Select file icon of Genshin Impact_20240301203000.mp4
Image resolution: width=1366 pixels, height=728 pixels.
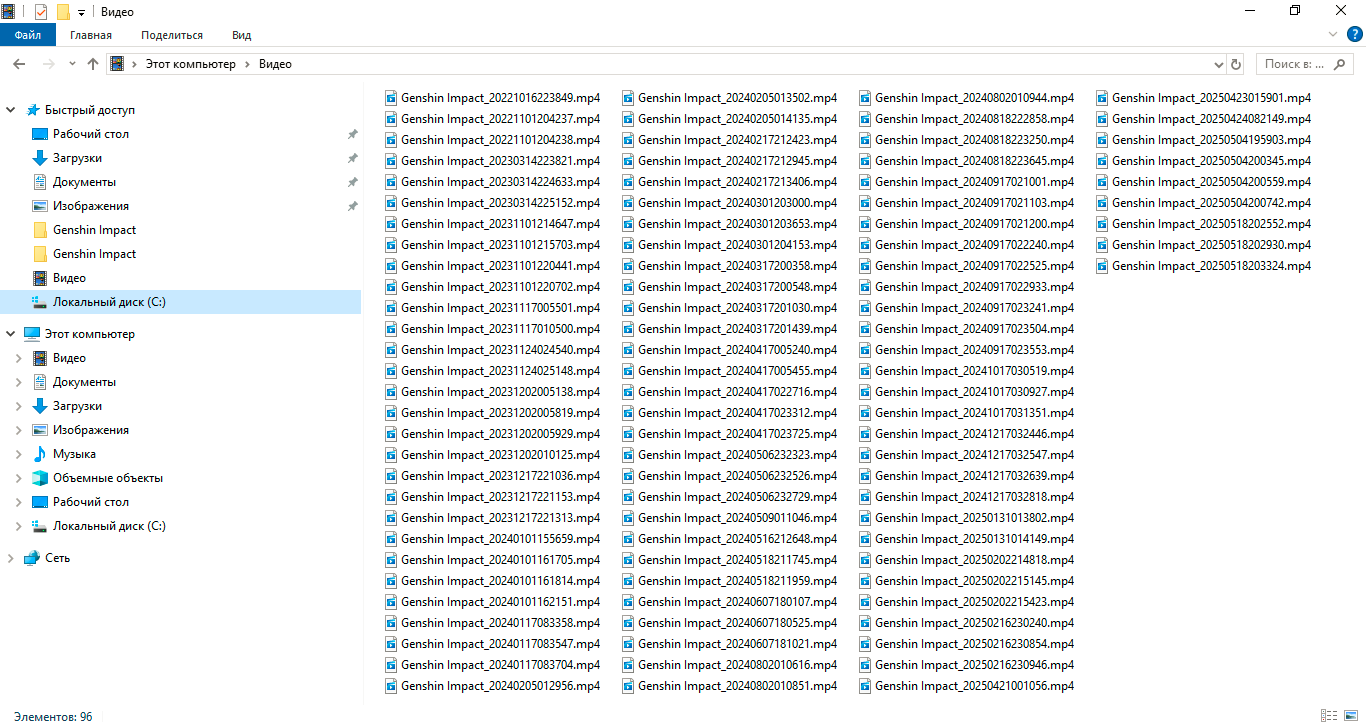(628, 203)
